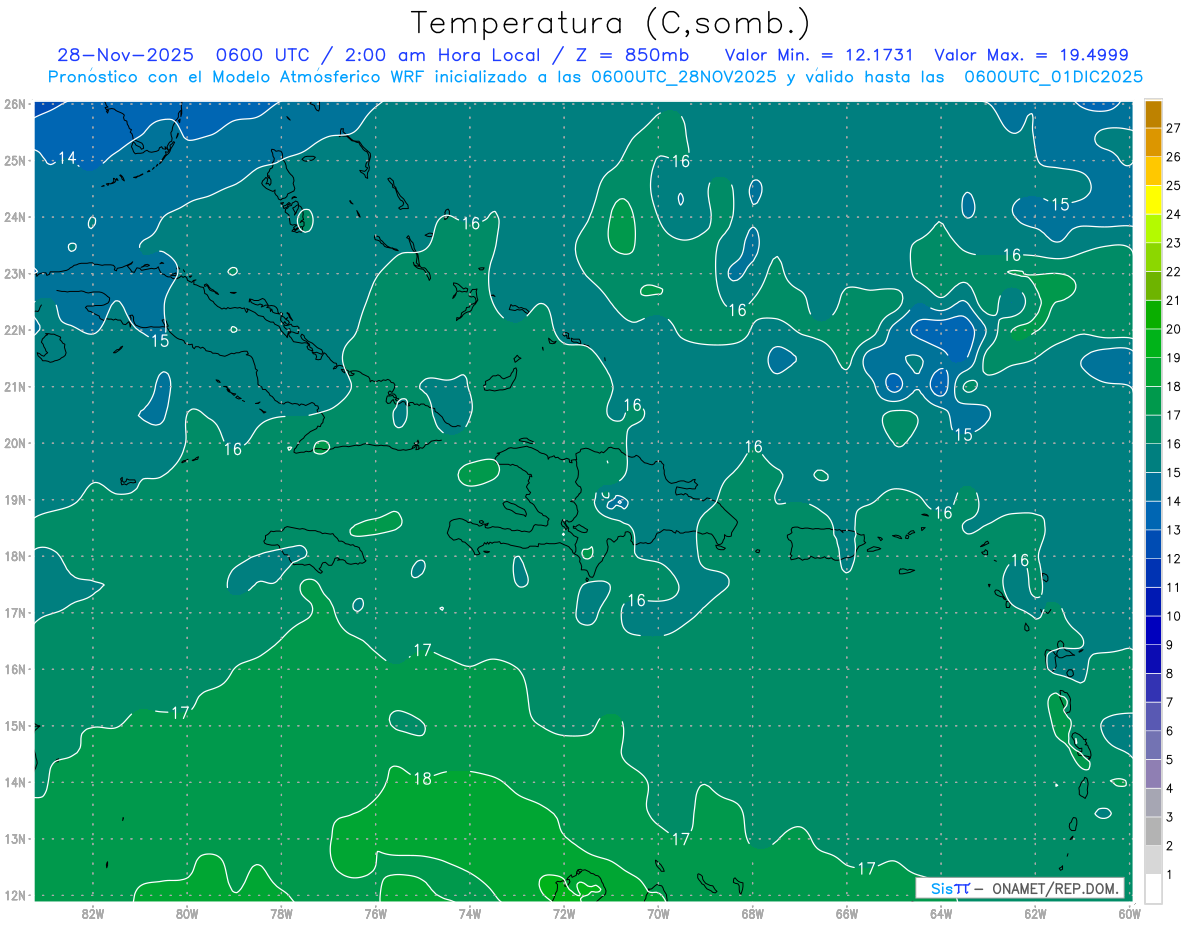Click the title Temperatura (C,somb.)
Screen dimensions: 1200x927
point(611,23)
